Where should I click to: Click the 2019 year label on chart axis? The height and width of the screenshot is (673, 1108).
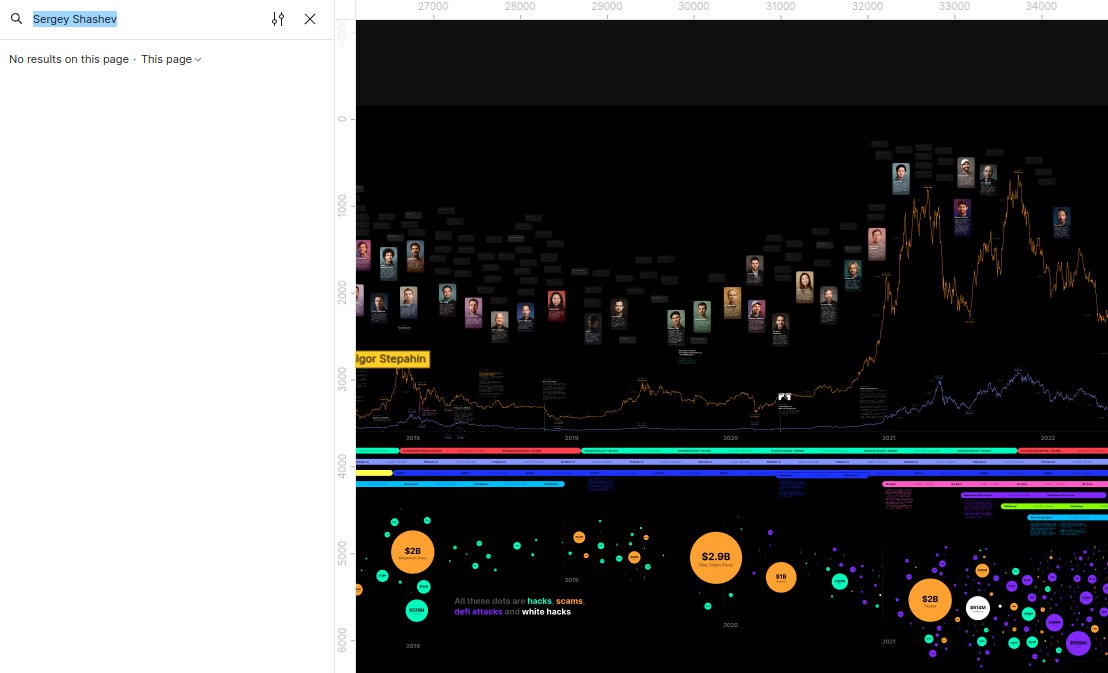pyautogui.click(x=571, y=438)
